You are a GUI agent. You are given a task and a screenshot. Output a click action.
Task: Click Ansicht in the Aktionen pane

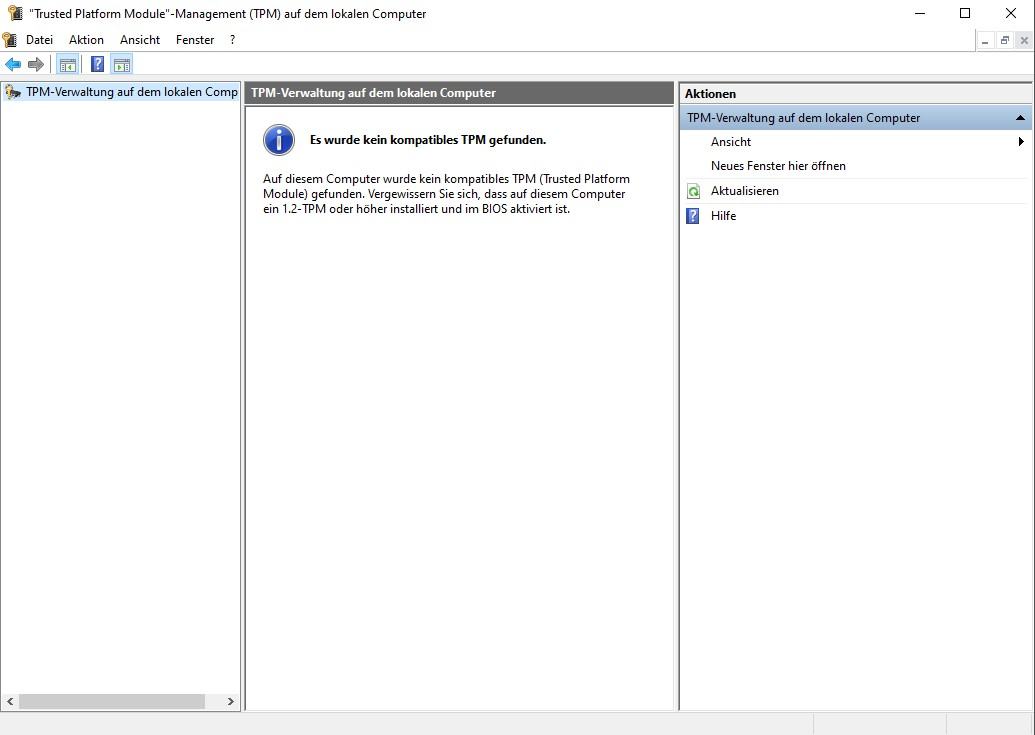(731, 142)
